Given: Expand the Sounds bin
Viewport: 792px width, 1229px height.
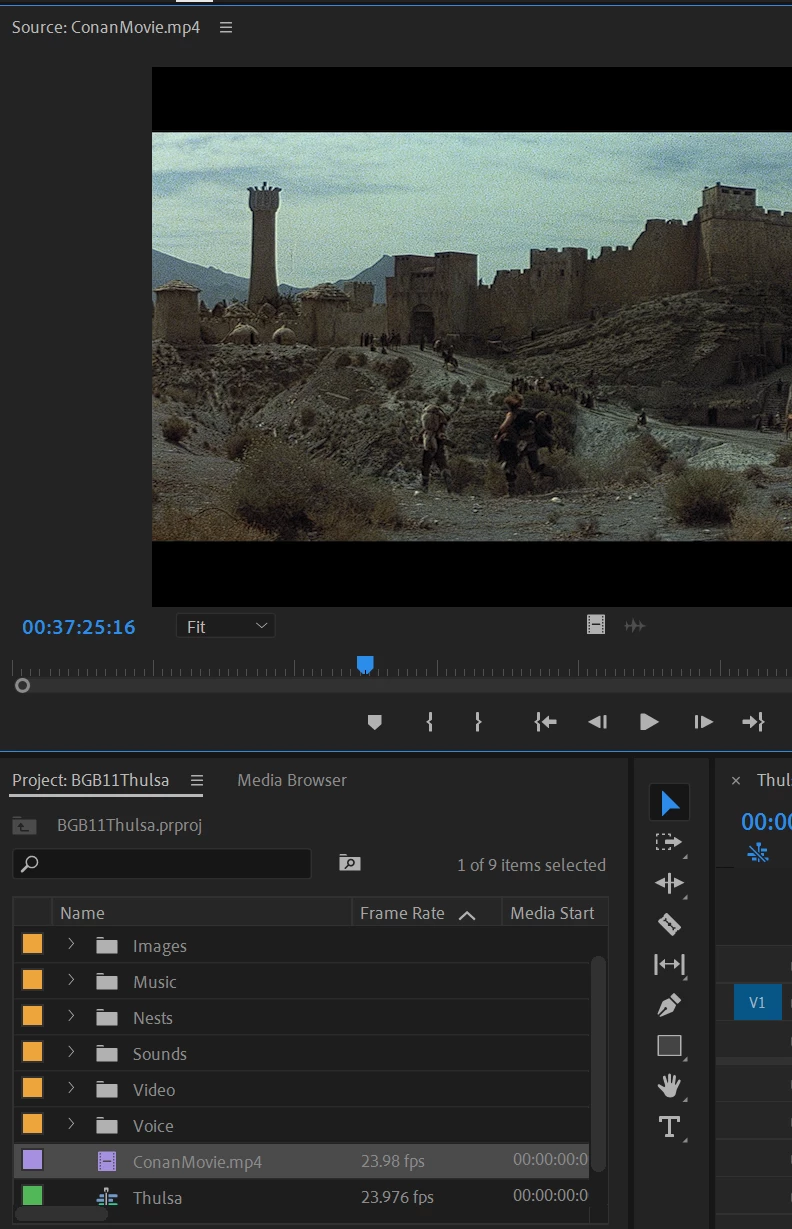Looking at the screenshot, I should tap(71, 1052).
